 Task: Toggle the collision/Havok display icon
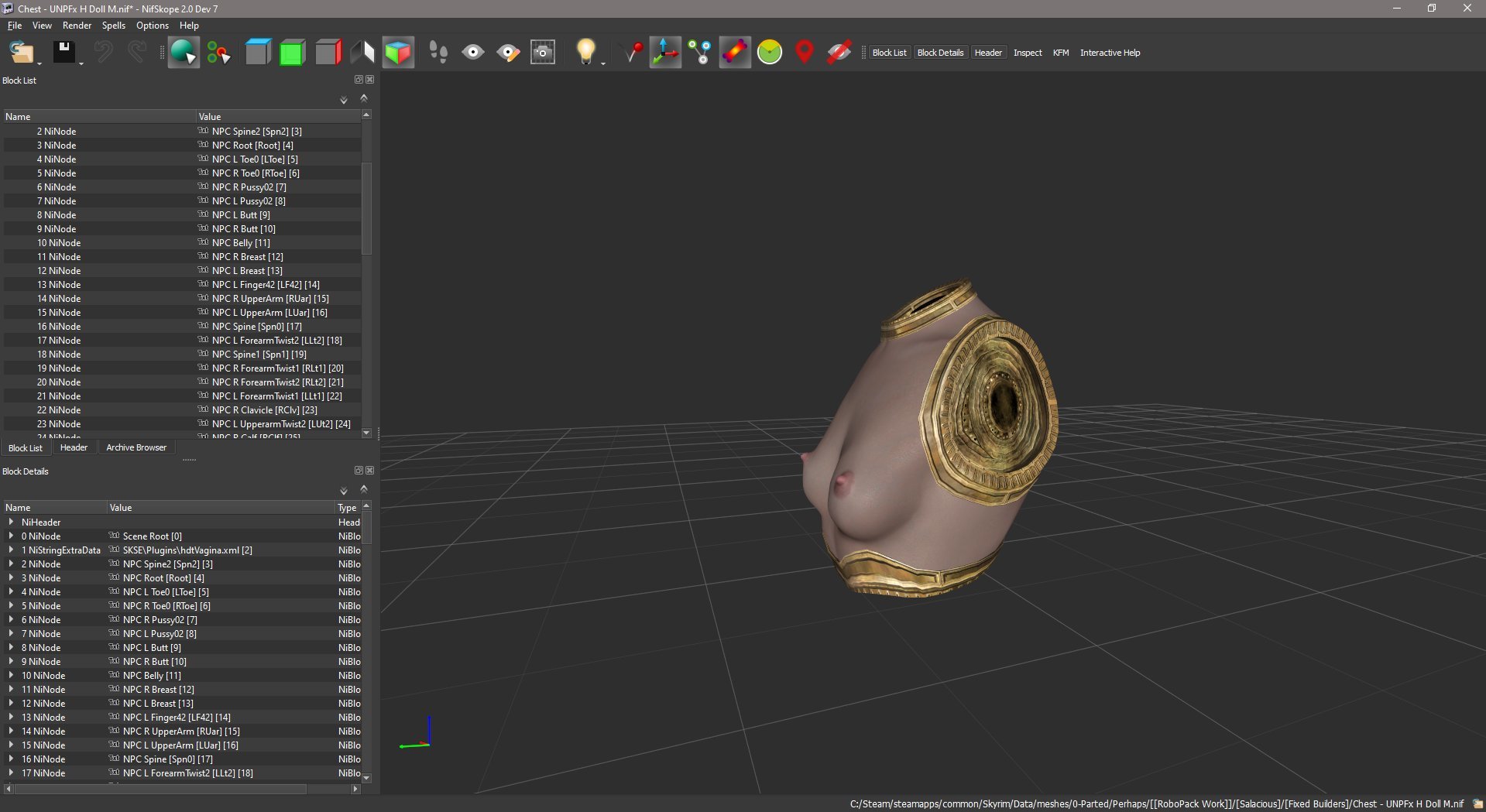[x=735, y=53]
